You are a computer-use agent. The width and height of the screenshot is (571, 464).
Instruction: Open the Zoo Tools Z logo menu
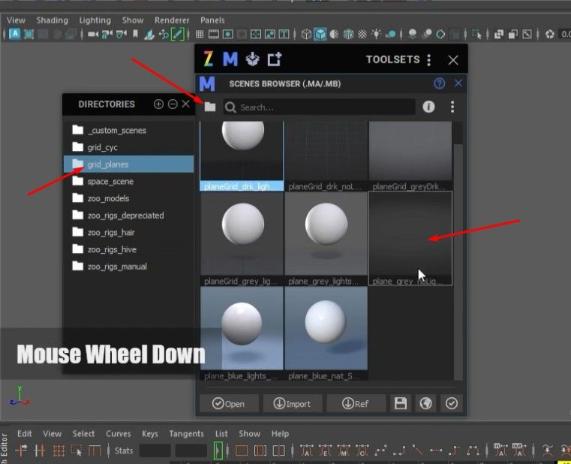208,59
